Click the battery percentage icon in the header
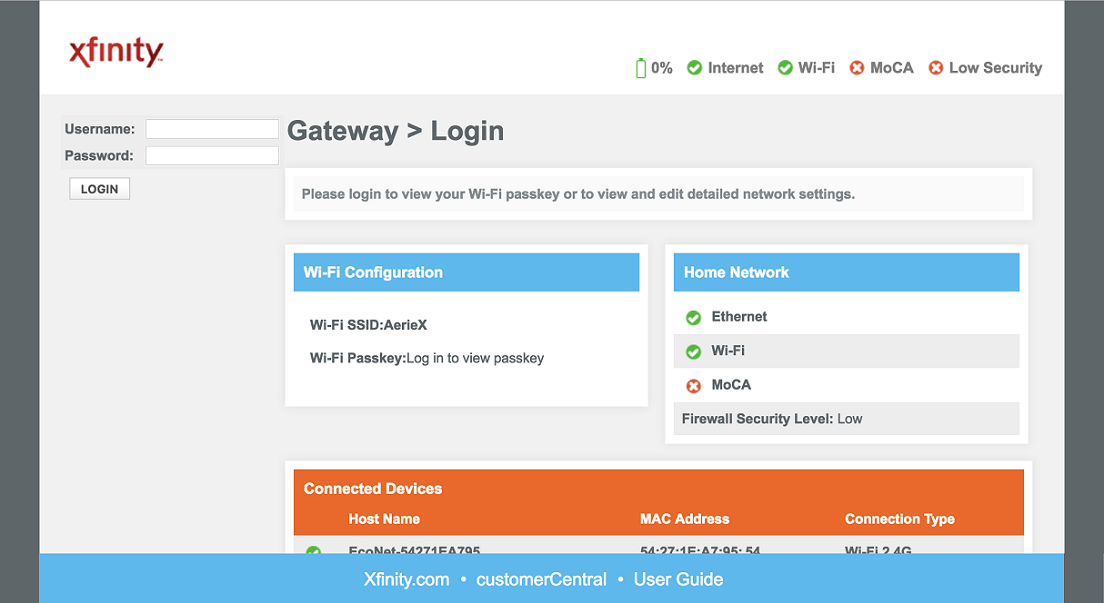This screenshot has width=1104, height=603. pyautogui.click(x=641, y=67)
